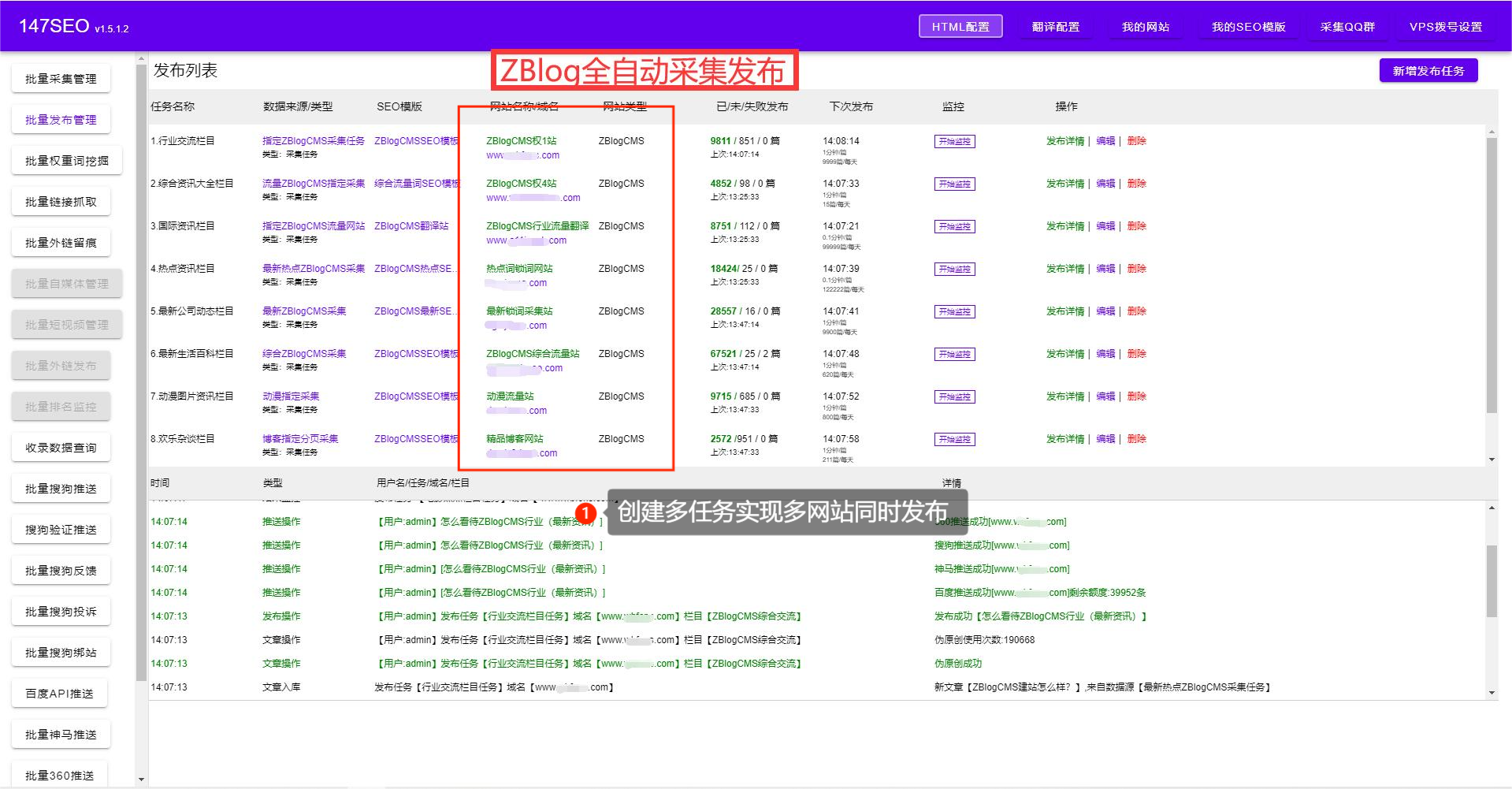
Task: View 发布详情 for 行业交流栏目
Action: point(1065,141)
